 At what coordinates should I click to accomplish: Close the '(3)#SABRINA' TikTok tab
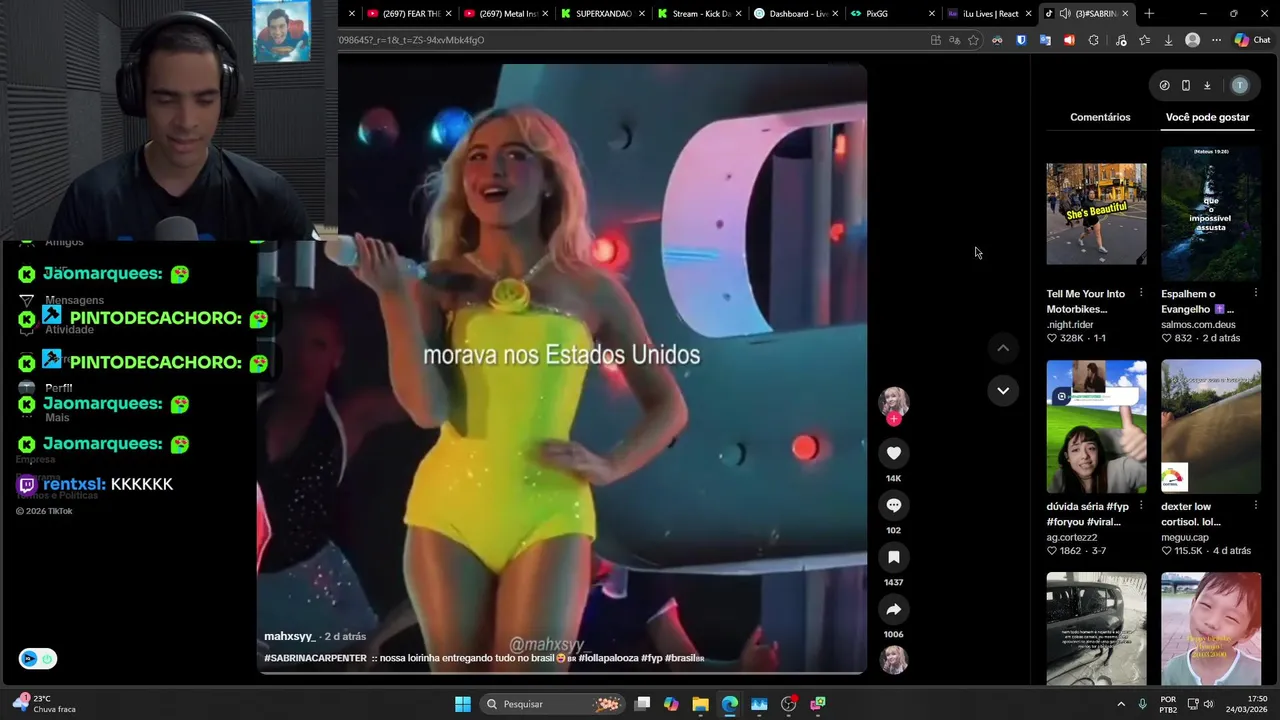[1125, 14]
